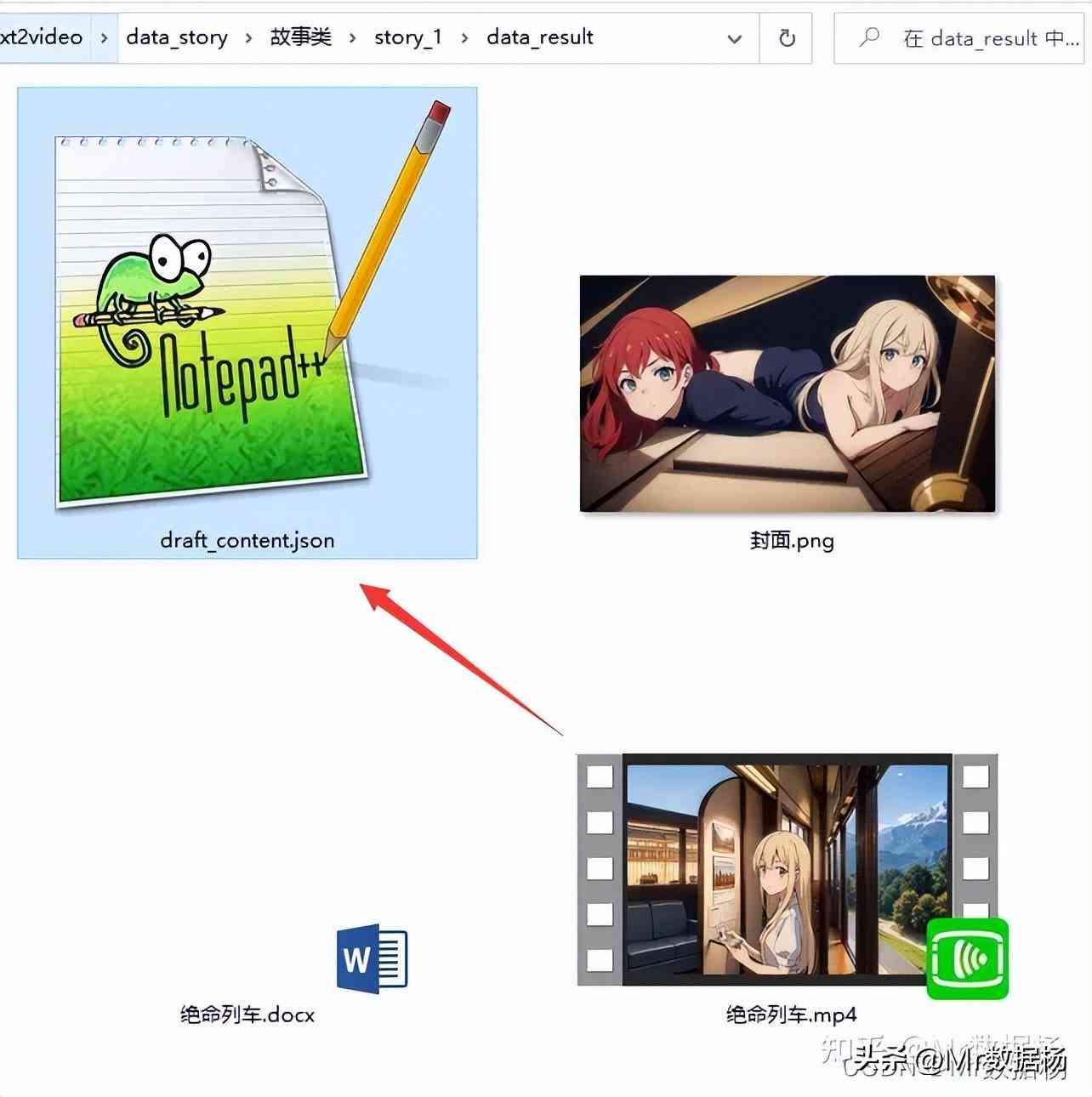This screenshot has width=1092, height=1097.
Task: Go to 故事类 folder in breadcrumb
Action: pos(300,37)
